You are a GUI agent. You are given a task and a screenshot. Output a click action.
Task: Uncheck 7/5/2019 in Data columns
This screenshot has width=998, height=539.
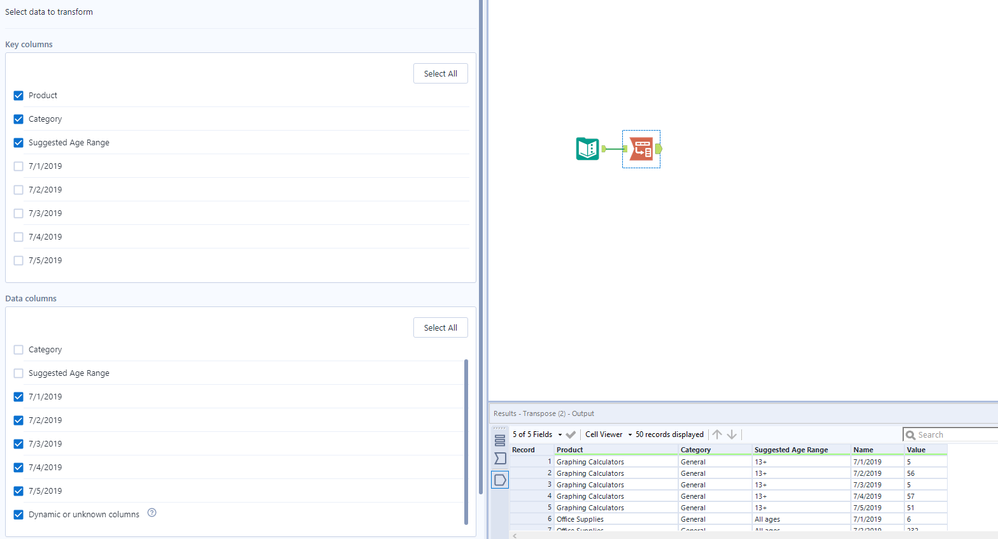tap(18, 491)
